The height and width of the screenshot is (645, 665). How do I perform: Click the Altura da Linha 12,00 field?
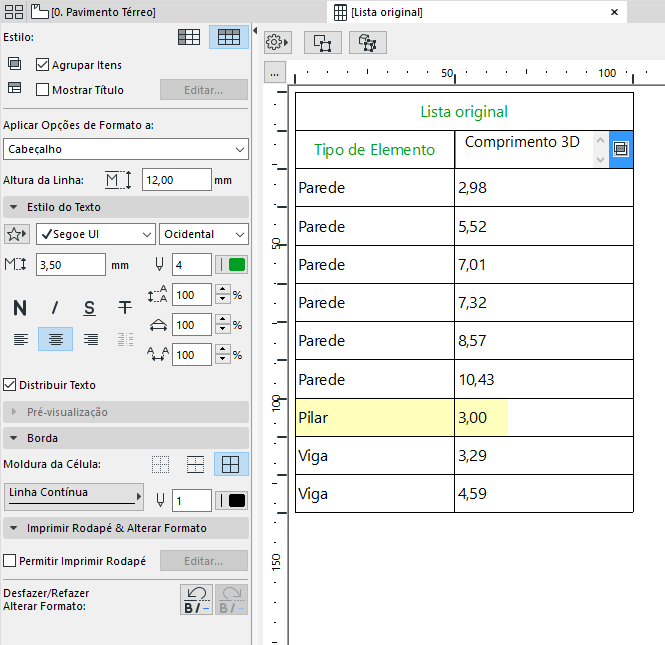[x=176, y=180]
